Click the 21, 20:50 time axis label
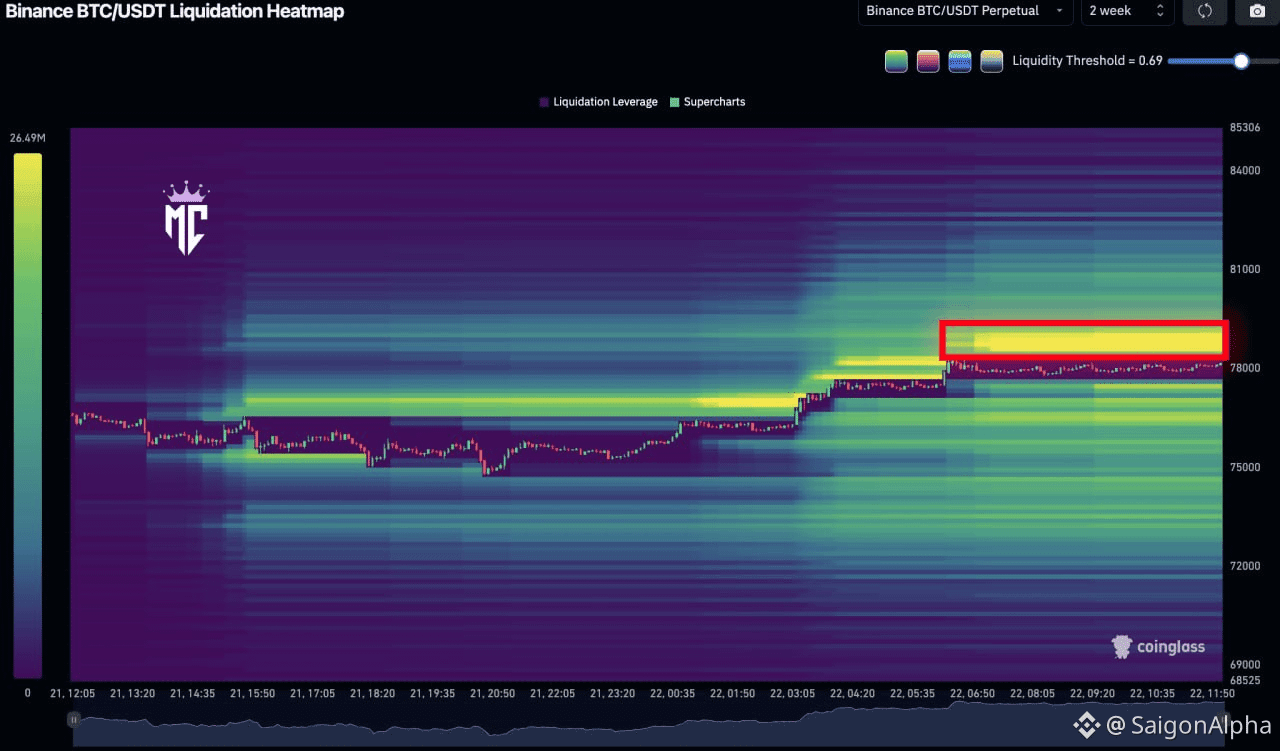Image resolution: width=1280 pixels, height=751 pixels. 491,693
